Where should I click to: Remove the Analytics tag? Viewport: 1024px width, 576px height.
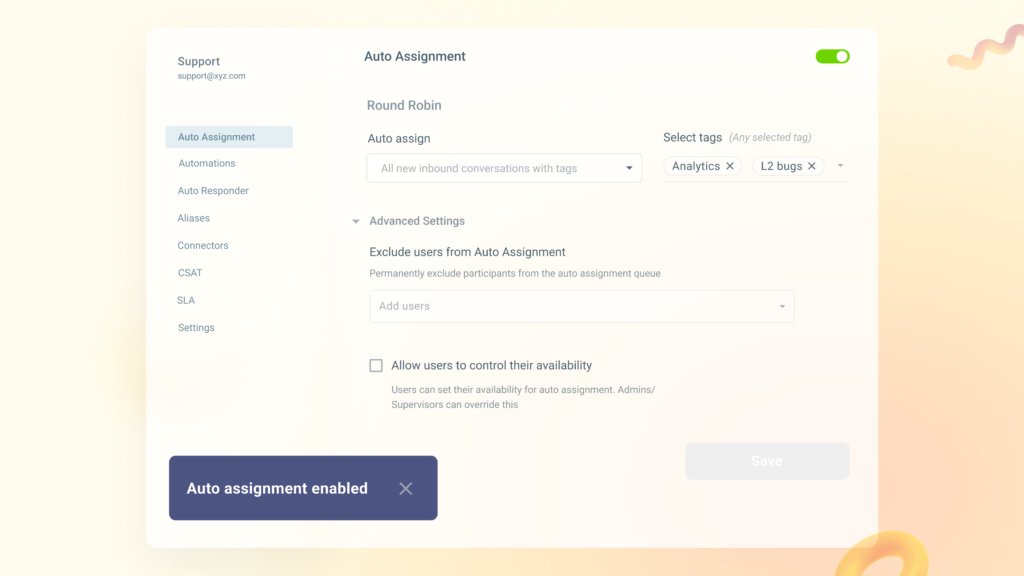(729, 166)
